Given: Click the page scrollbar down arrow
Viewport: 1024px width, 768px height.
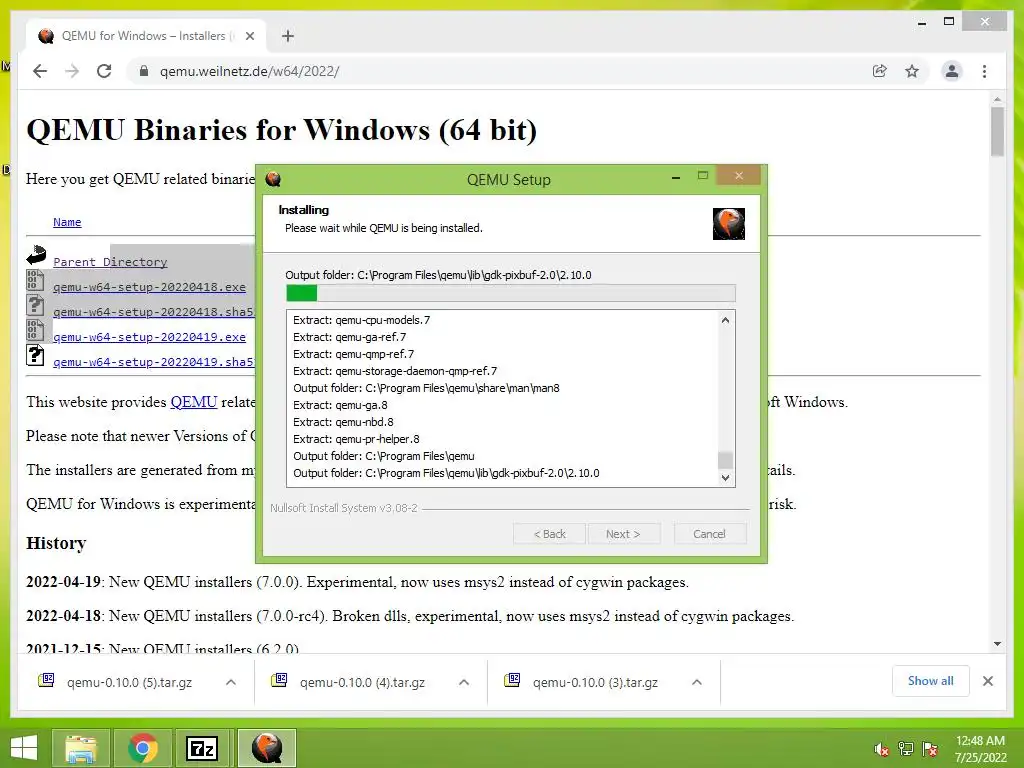Looking at the screenshot, I should click(997, 644).
